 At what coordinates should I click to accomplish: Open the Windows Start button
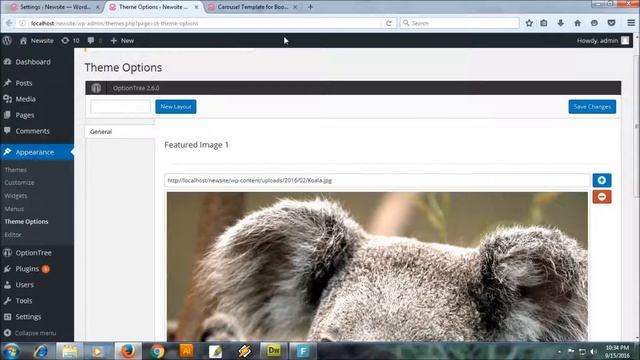pyautogui.click(x=11, y=351)
